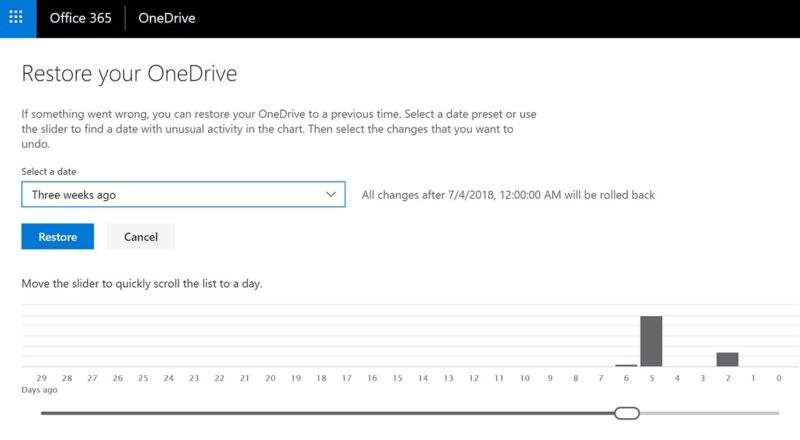Click the 'Restore your OneDrive' heading
This screenshot has height=440, width=800.
(129, 74)
